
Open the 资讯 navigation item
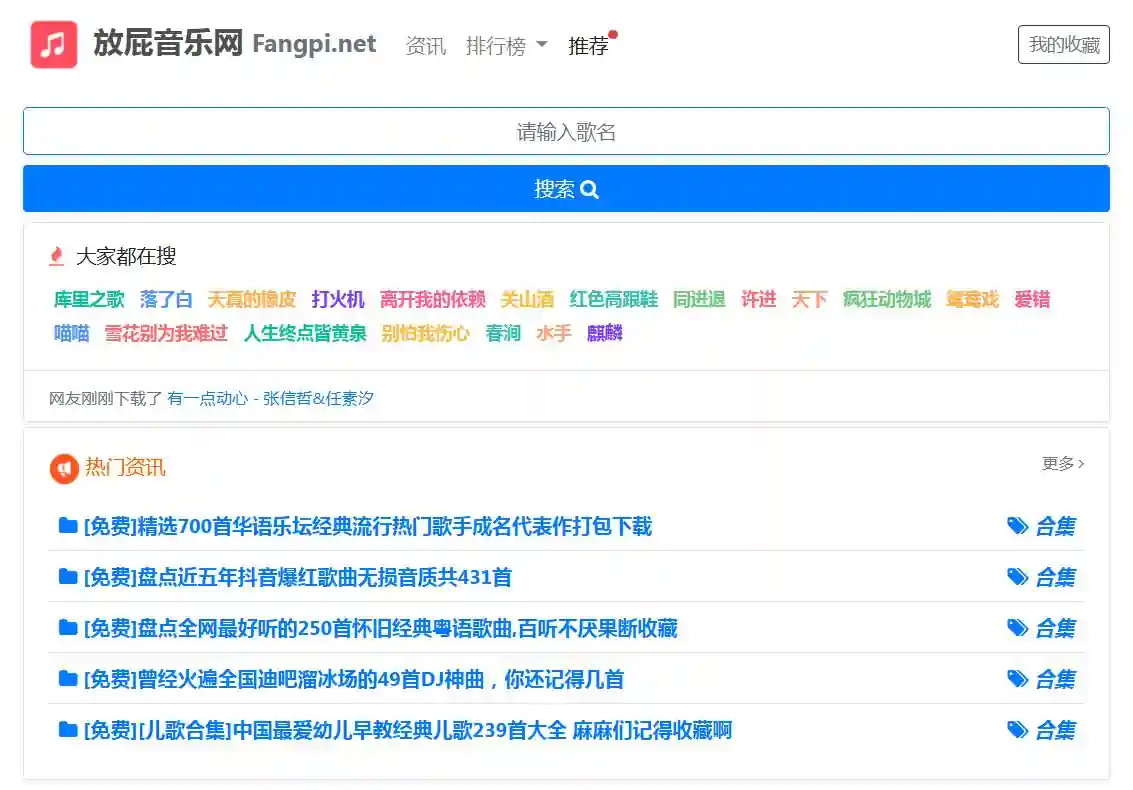[x=425, y=46]
